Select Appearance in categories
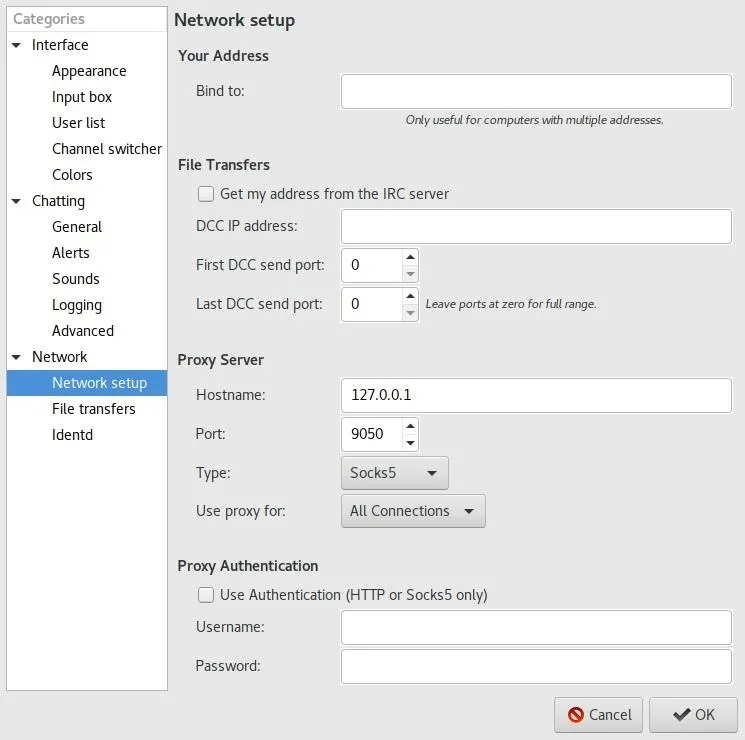Viewport: 745px width, 740px height. click(89, 71)
